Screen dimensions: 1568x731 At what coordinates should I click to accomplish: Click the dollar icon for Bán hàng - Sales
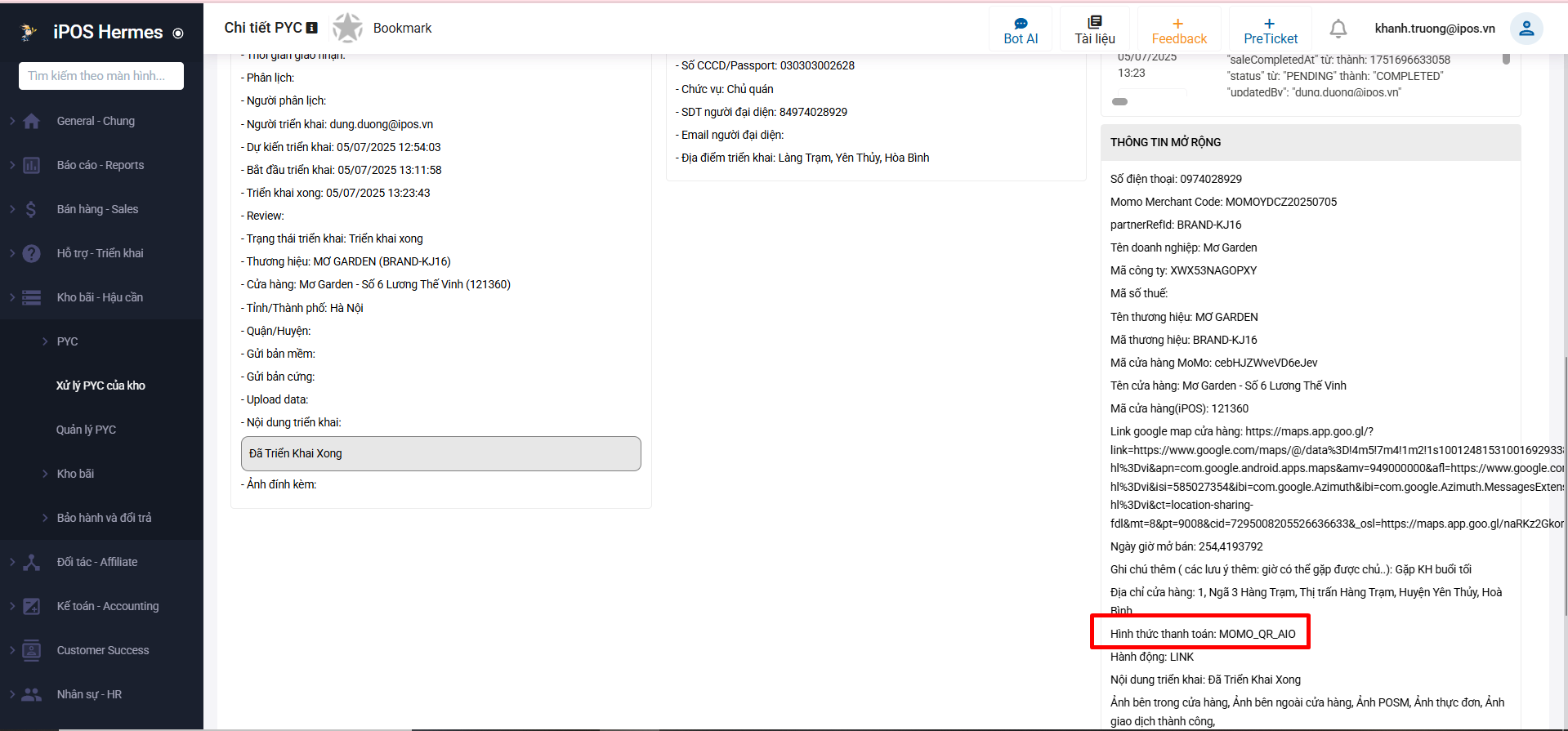32,210
